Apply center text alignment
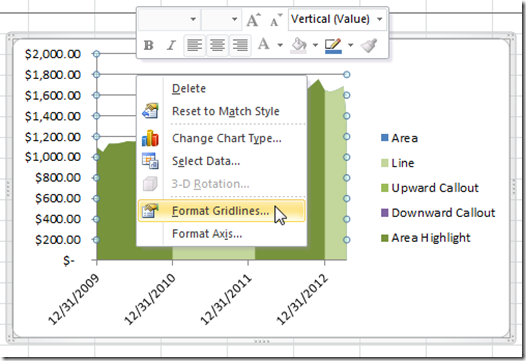This screenshot has width=526, height=361. 217,45
